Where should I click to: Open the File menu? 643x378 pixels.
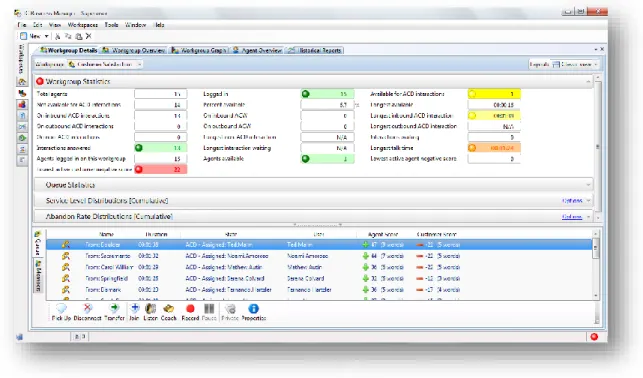[22, 25]
